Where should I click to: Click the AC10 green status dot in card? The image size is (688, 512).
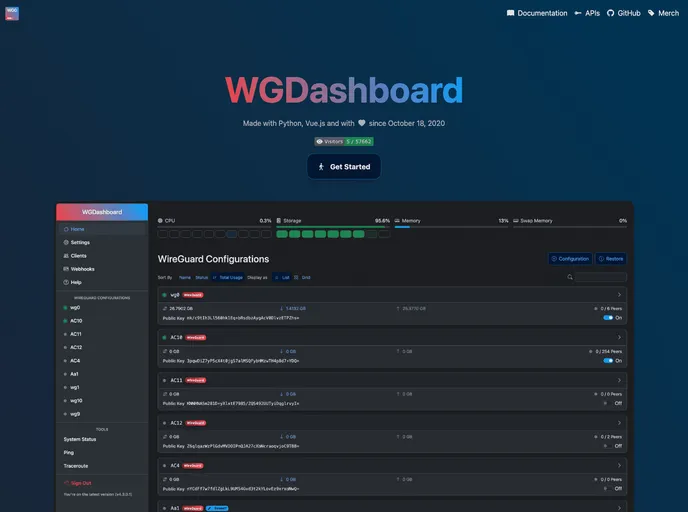click(x=165, y=337)
